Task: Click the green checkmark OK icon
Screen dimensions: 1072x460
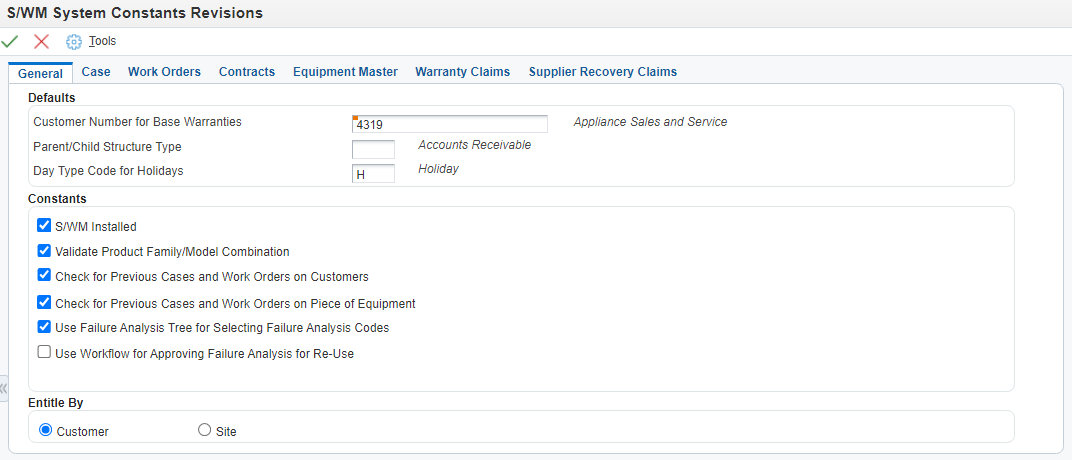Action: click(x=10, y=42)
